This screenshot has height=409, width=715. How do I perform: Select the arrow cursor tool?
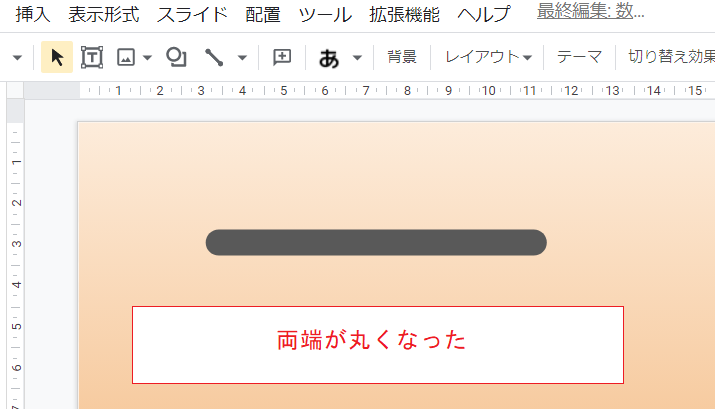pos(57,57)
